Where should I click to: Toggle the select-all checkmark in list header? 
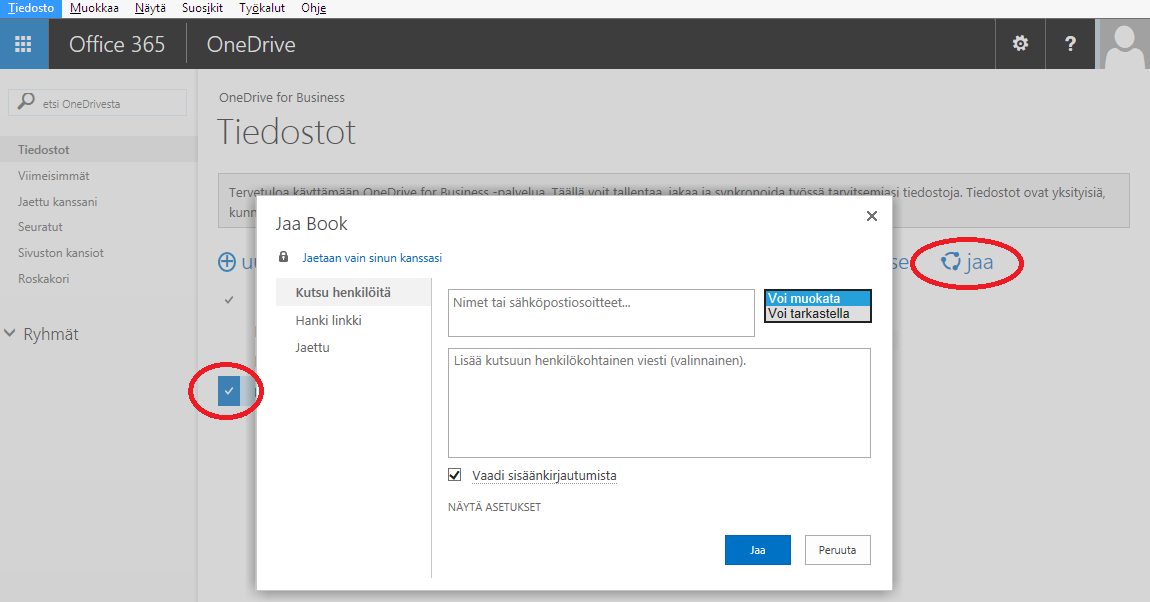click(229, 300)
